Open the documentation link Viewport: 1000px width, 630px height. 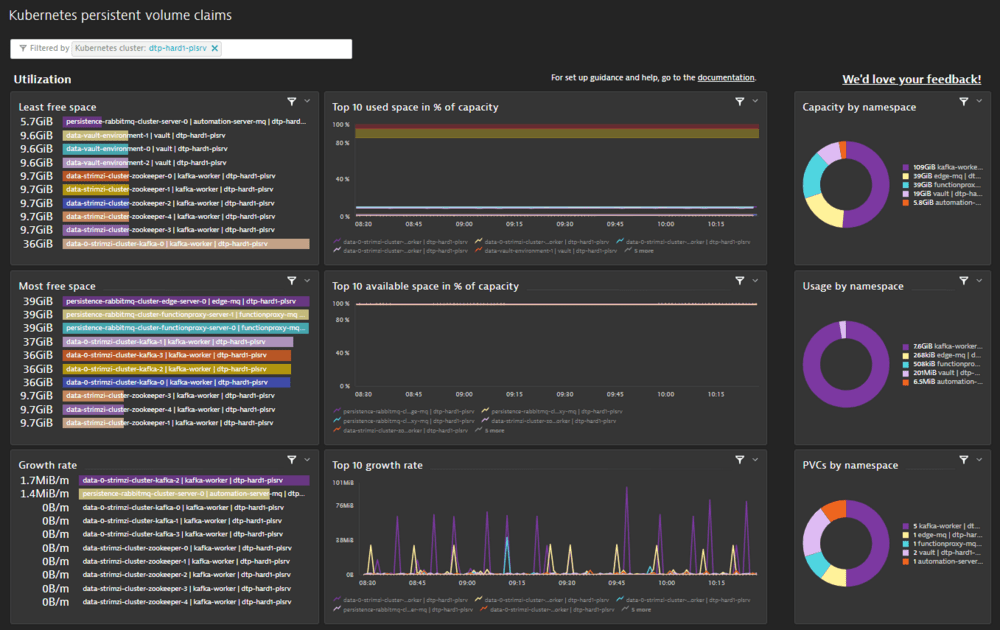pyautogui.click(x=725, y=78)
